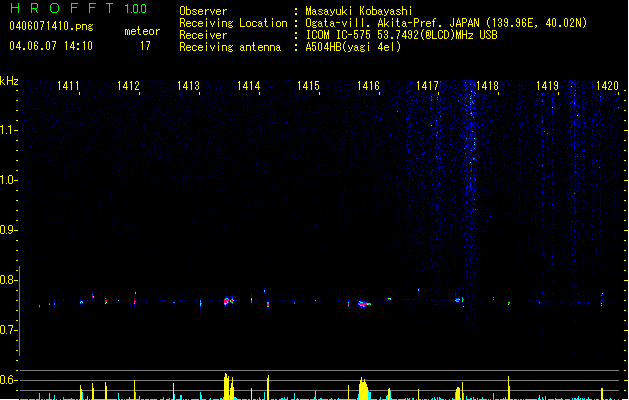Viewport: 629px width, 400px height.
Task: Click the ICOM IC-575 receiver value
Action: click(401, 35)
